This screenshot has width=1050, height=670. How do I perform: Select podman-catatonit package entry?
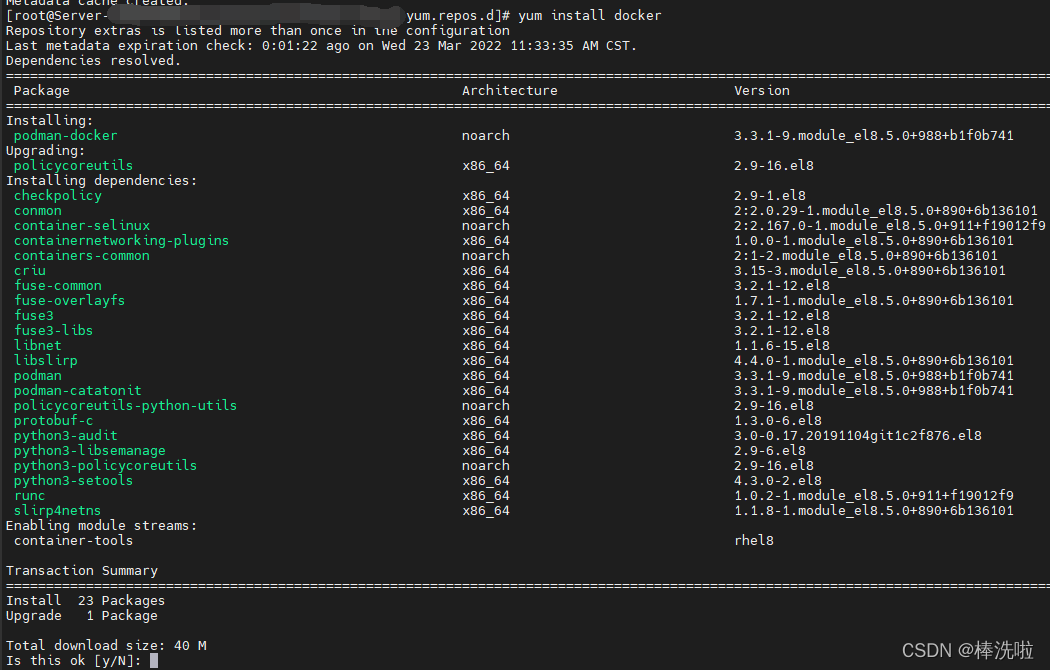pyautogui.click(x=78, y=390)
